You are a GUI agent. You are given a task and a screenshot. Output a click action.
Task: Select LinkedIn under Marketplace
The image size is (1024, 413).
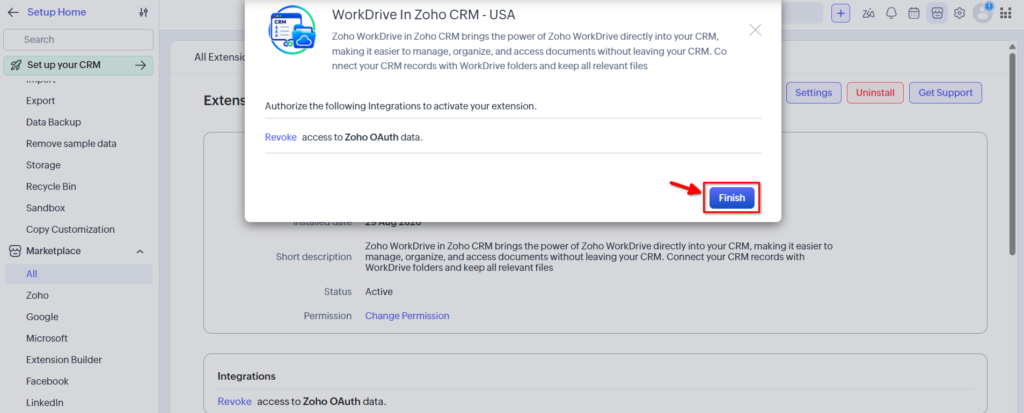[x=45, y=403]
